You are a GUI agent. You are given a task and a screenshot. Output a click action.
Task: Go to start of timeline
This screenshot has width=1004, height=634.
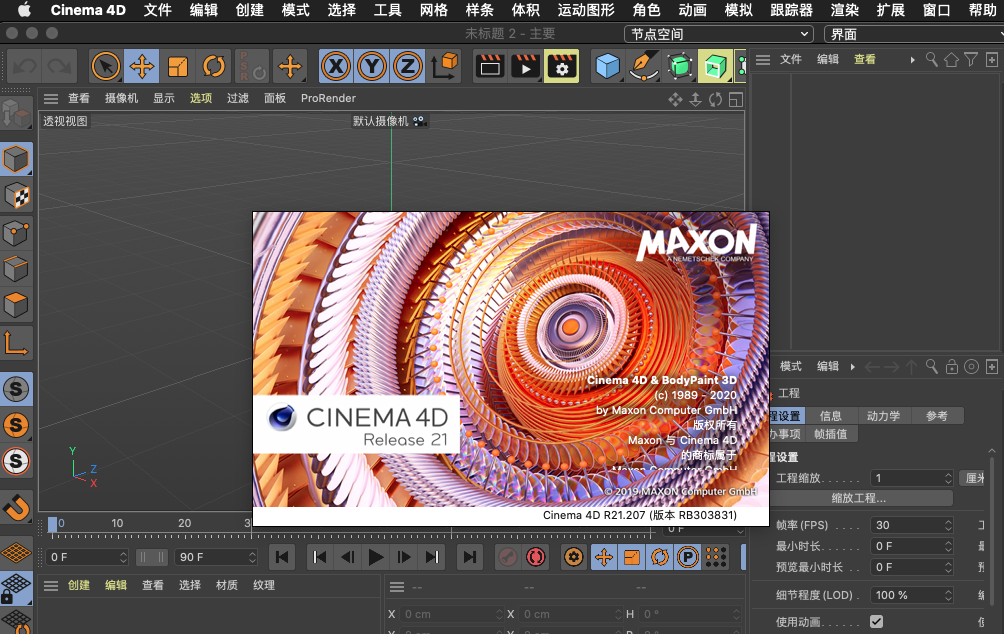point(282,557)
